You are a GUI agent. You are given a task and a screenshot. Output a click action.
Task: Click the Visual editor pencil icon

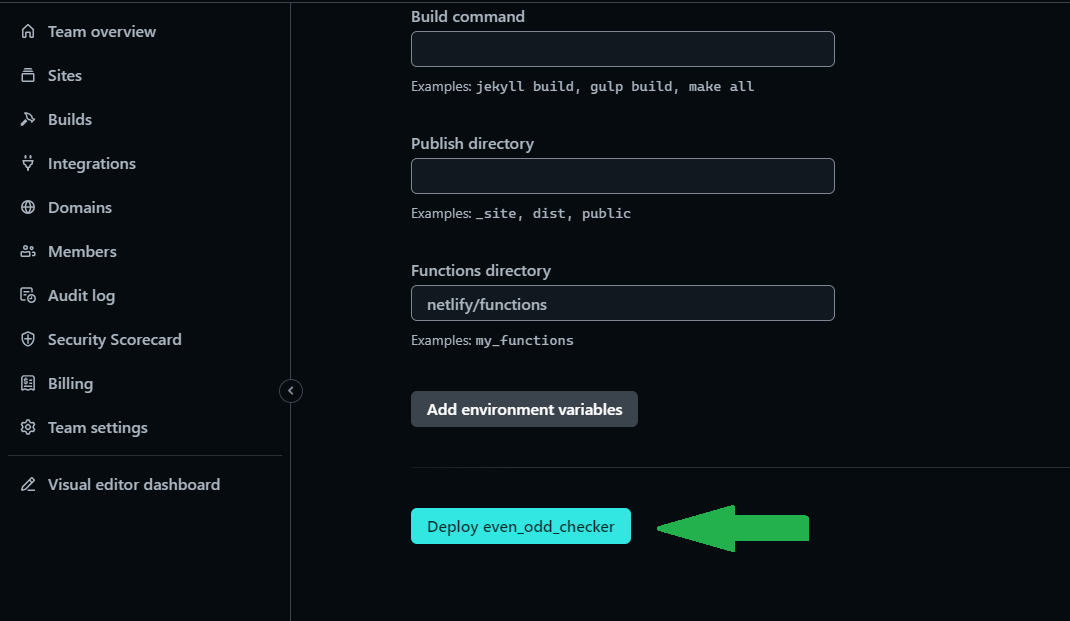(28, 485)
